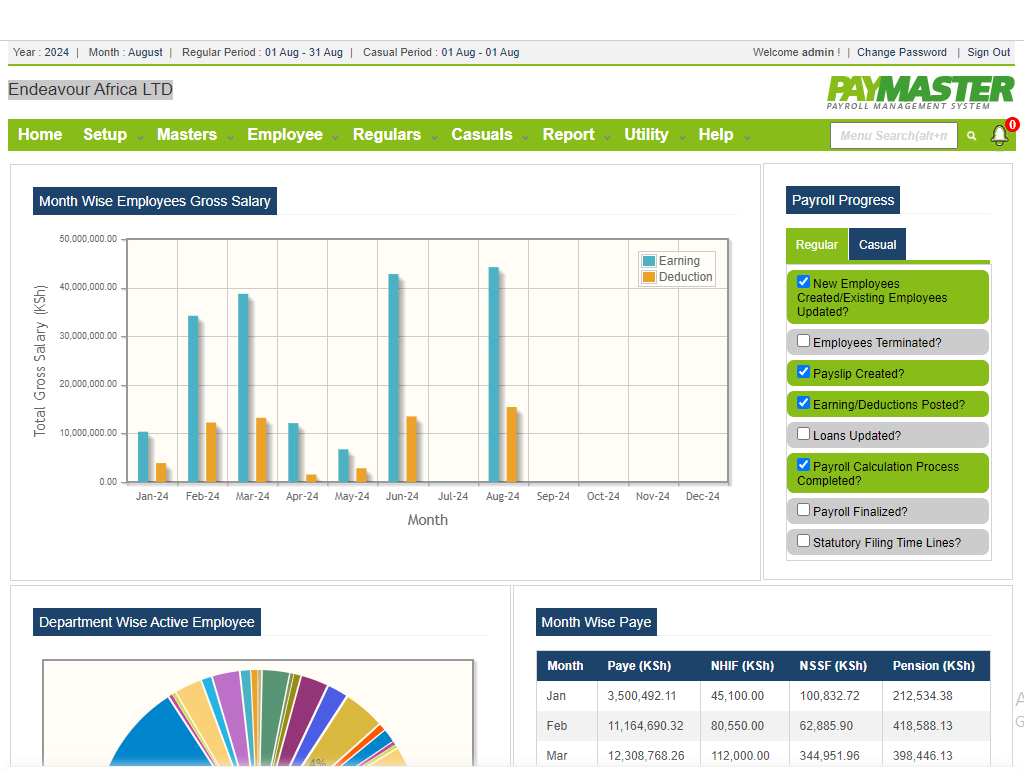Check the Employees Terminated checkbox
This screenshot has height=771, width=1024.
pos(804,341)
